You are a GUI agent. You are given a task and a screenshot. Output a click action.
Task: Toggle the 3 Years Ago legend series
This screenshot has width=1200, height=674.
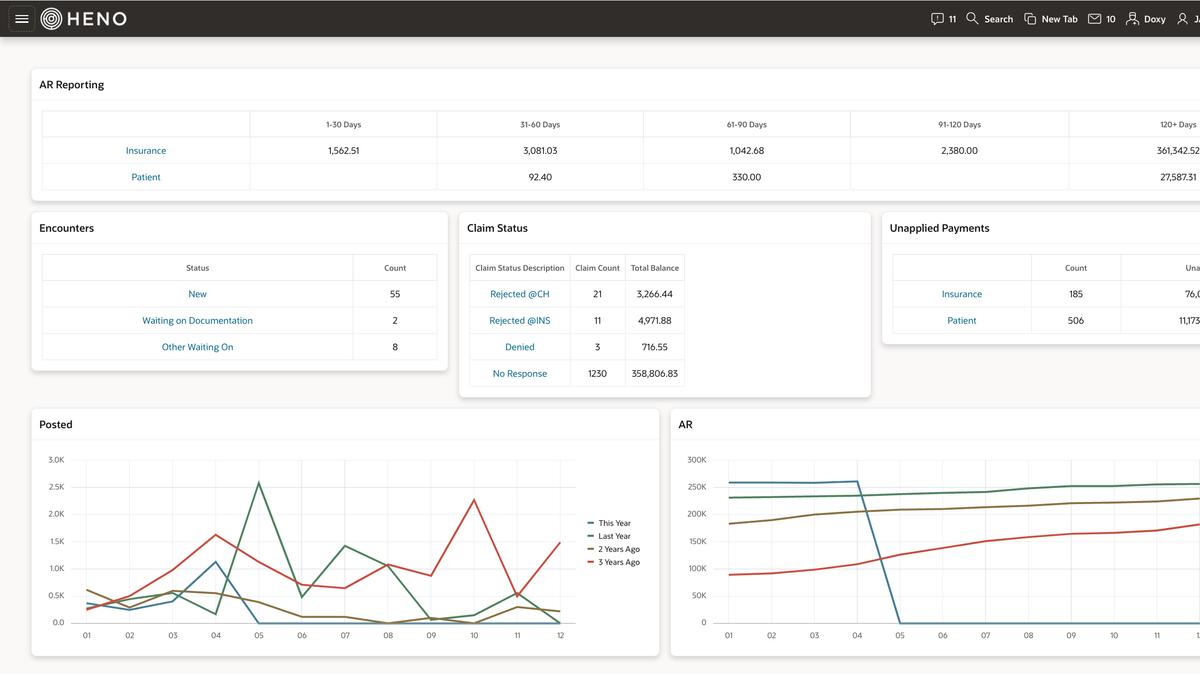click(x=618, y=562)
